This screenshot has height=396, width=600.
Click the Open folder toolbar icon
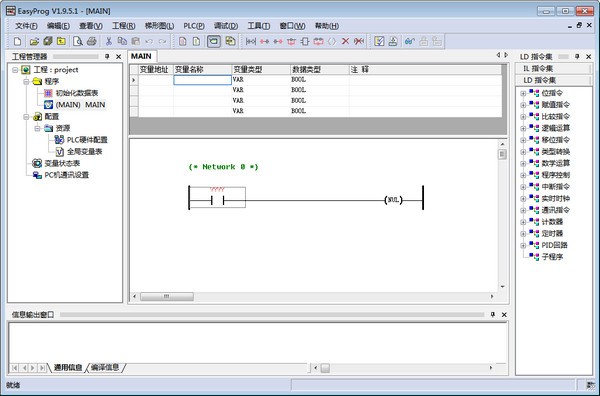click(x=34, y=41)
